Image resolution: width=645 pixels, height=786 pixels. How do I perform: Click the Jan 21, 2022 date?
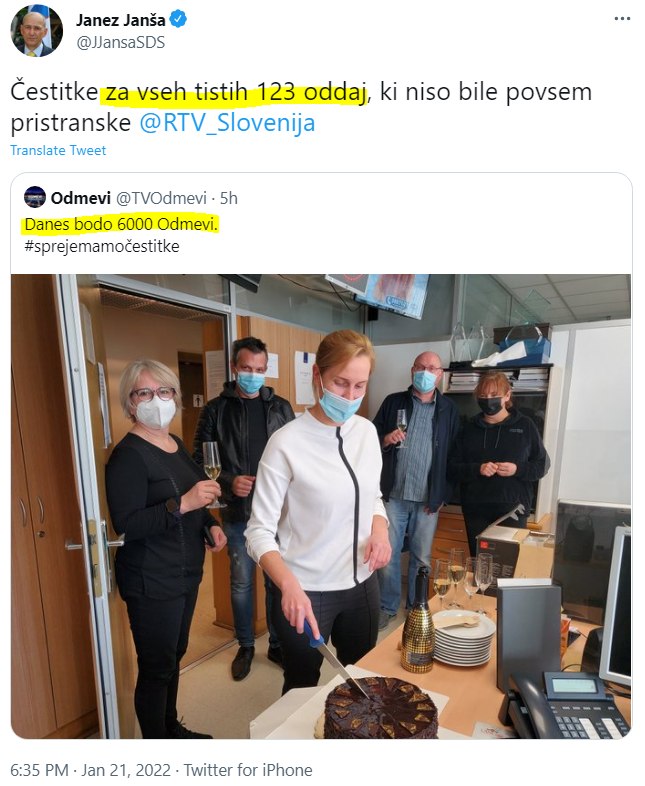click(x=126, y=770)
